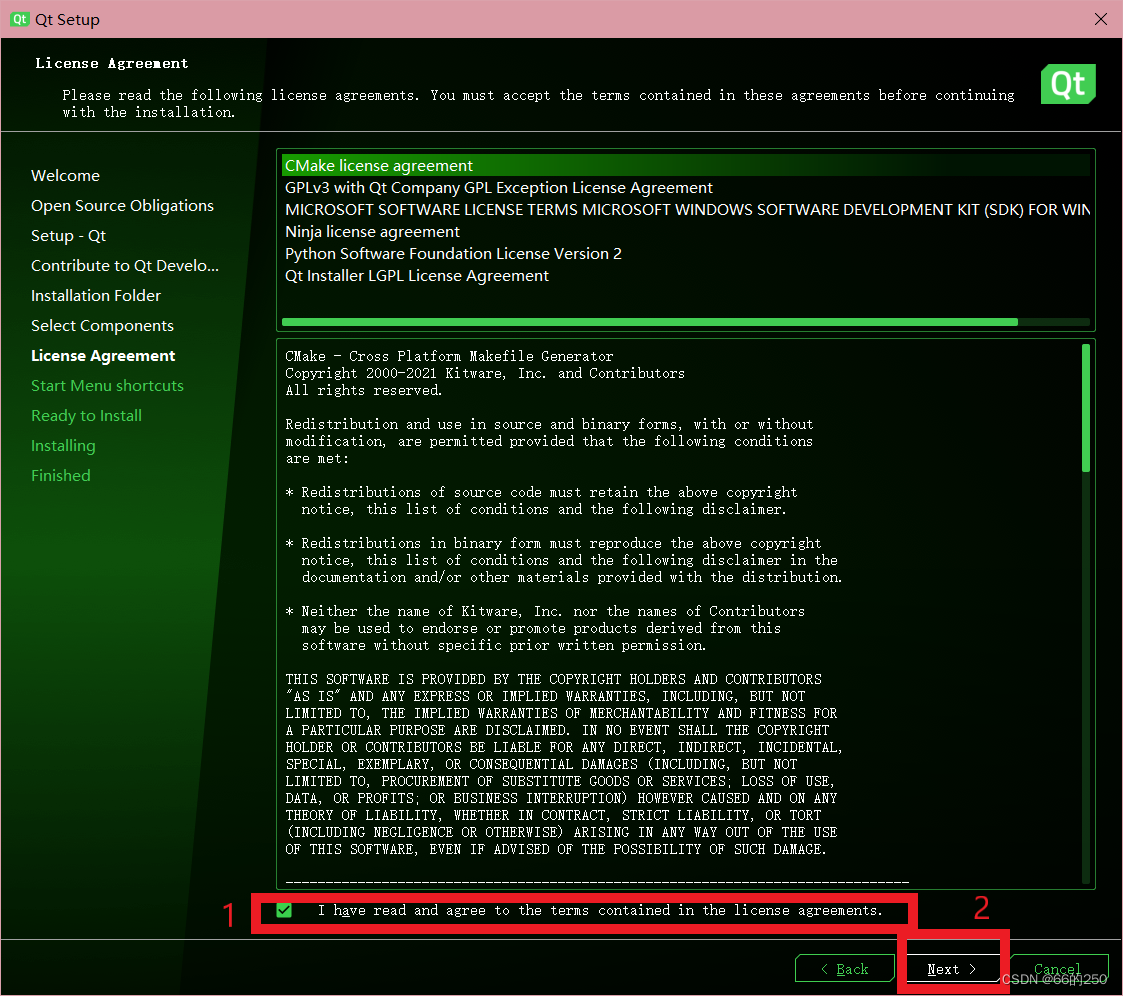1123x996 pixels.
Task: Select Microsoft Software License Terms entry
Action: 686,210
